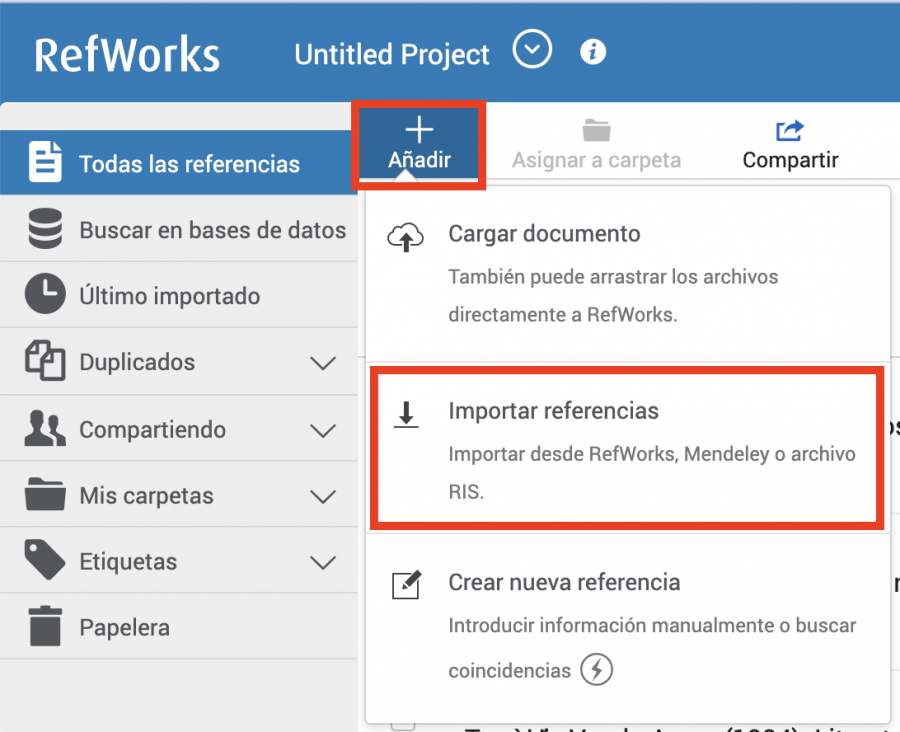Click the Untitled Project title
The height and width of the screenshot is (732, 900).
(x=392, y=55)
